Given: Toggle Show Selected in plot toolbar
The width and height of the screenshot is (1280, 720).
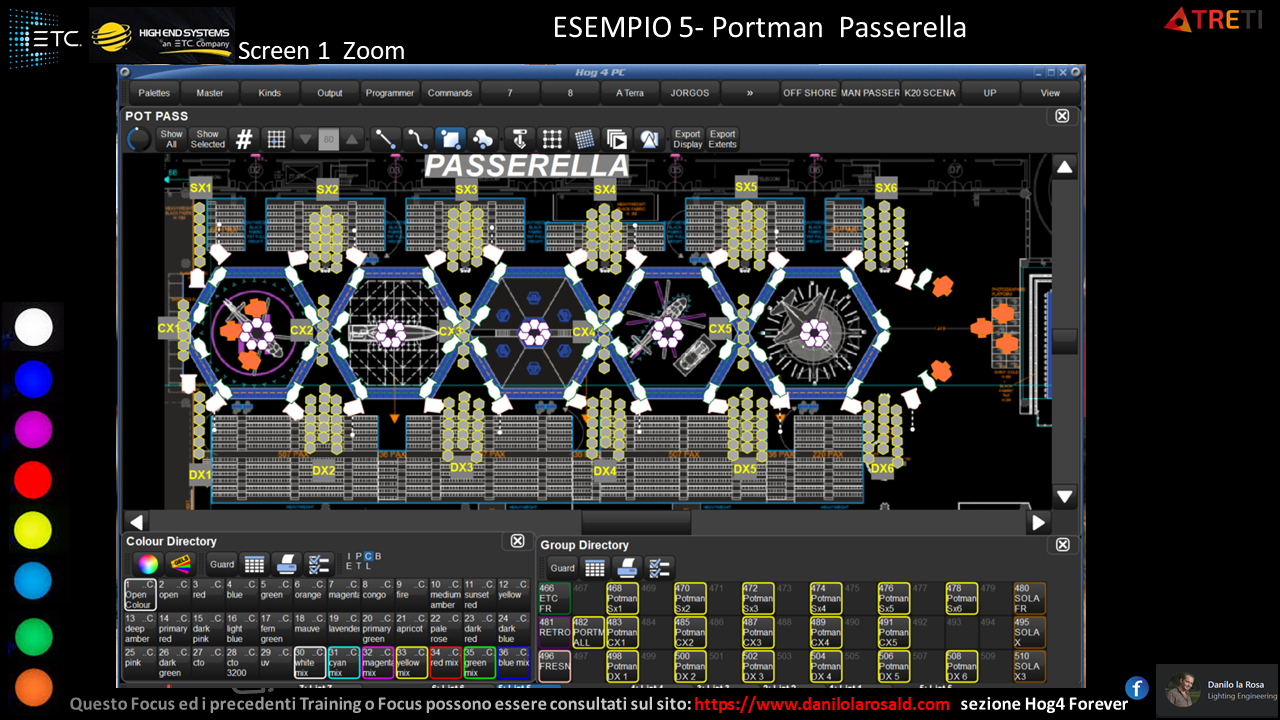Looking at the screenshot, I should (207, 139).
